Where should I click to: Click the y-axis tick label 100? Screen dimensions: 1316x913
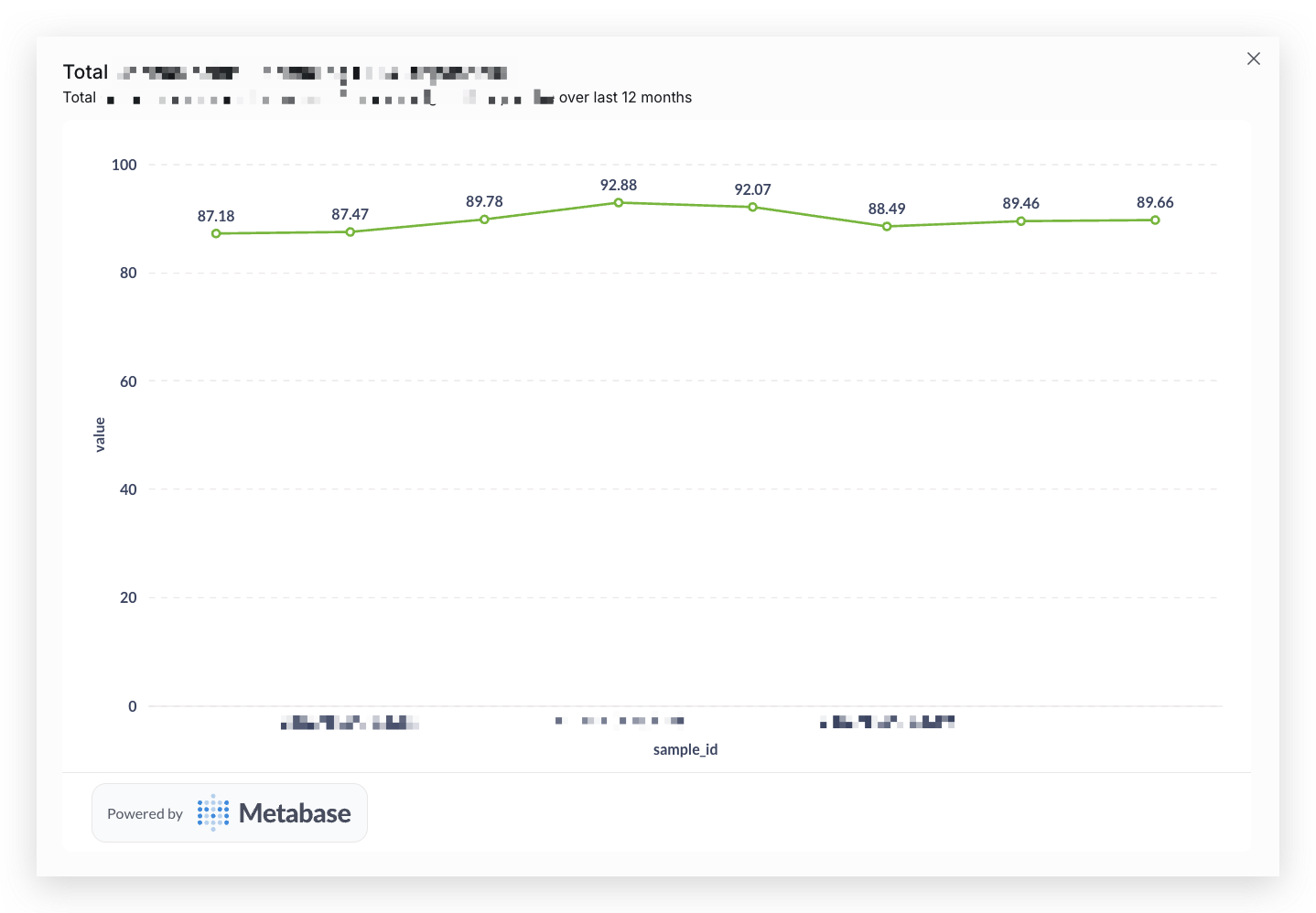pos(124,165)
